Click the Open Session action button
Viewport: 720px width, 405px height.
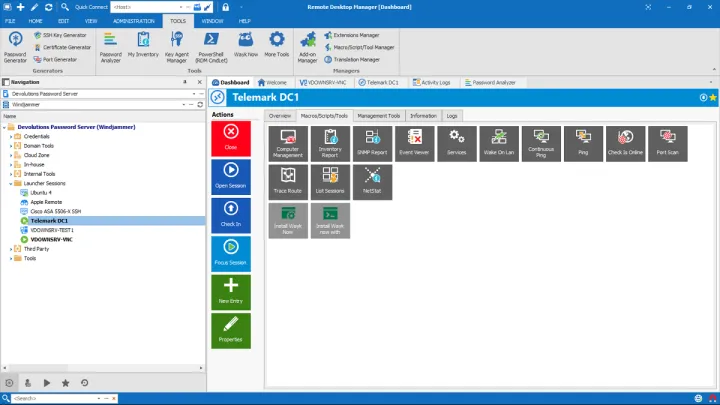[x=231, y=176]
